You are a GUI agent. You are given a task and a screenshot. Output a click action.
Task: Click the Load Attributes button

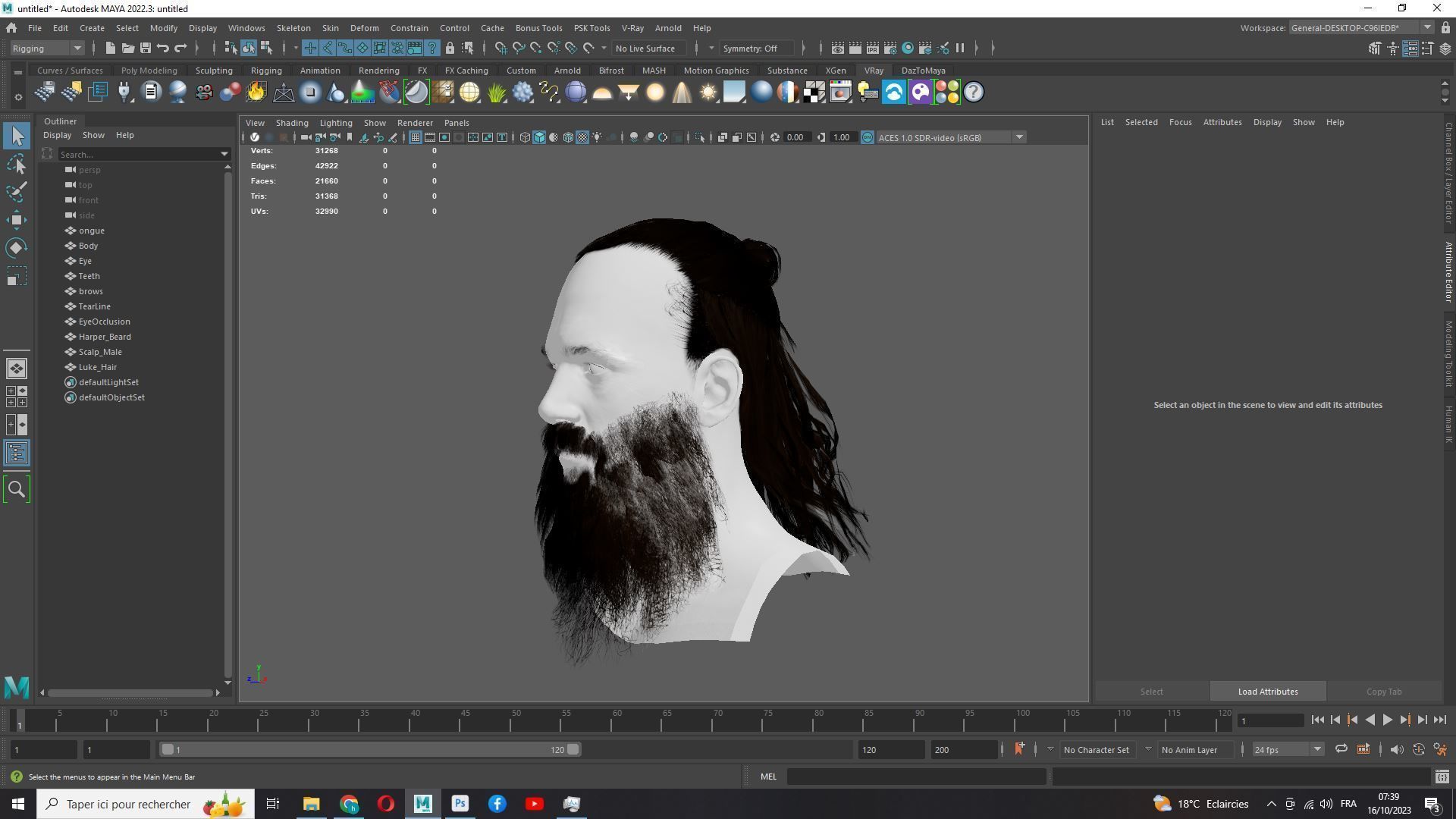1267,691
